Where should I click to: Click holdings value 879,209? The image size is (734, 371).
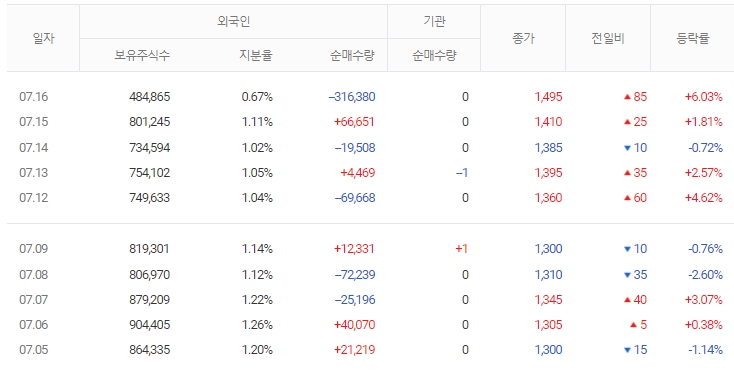click(150, 299)
